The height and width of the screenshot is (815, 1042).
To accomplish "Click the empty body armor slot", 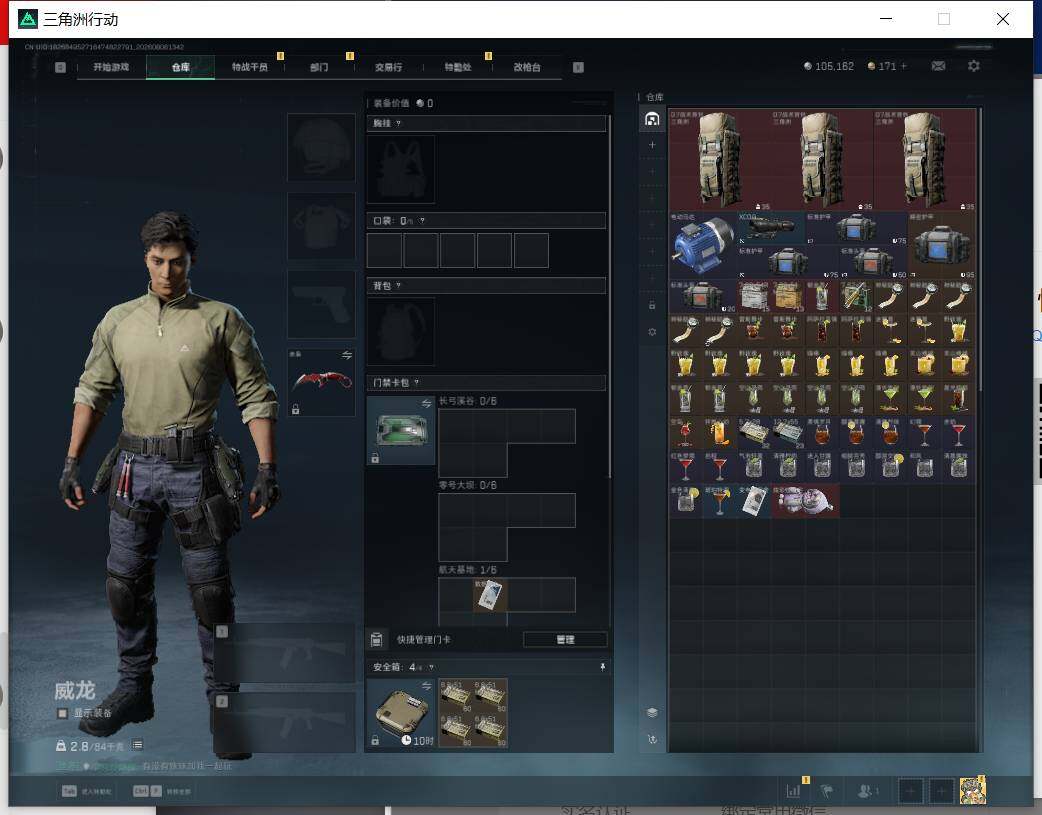I will [x=321, y=226].
